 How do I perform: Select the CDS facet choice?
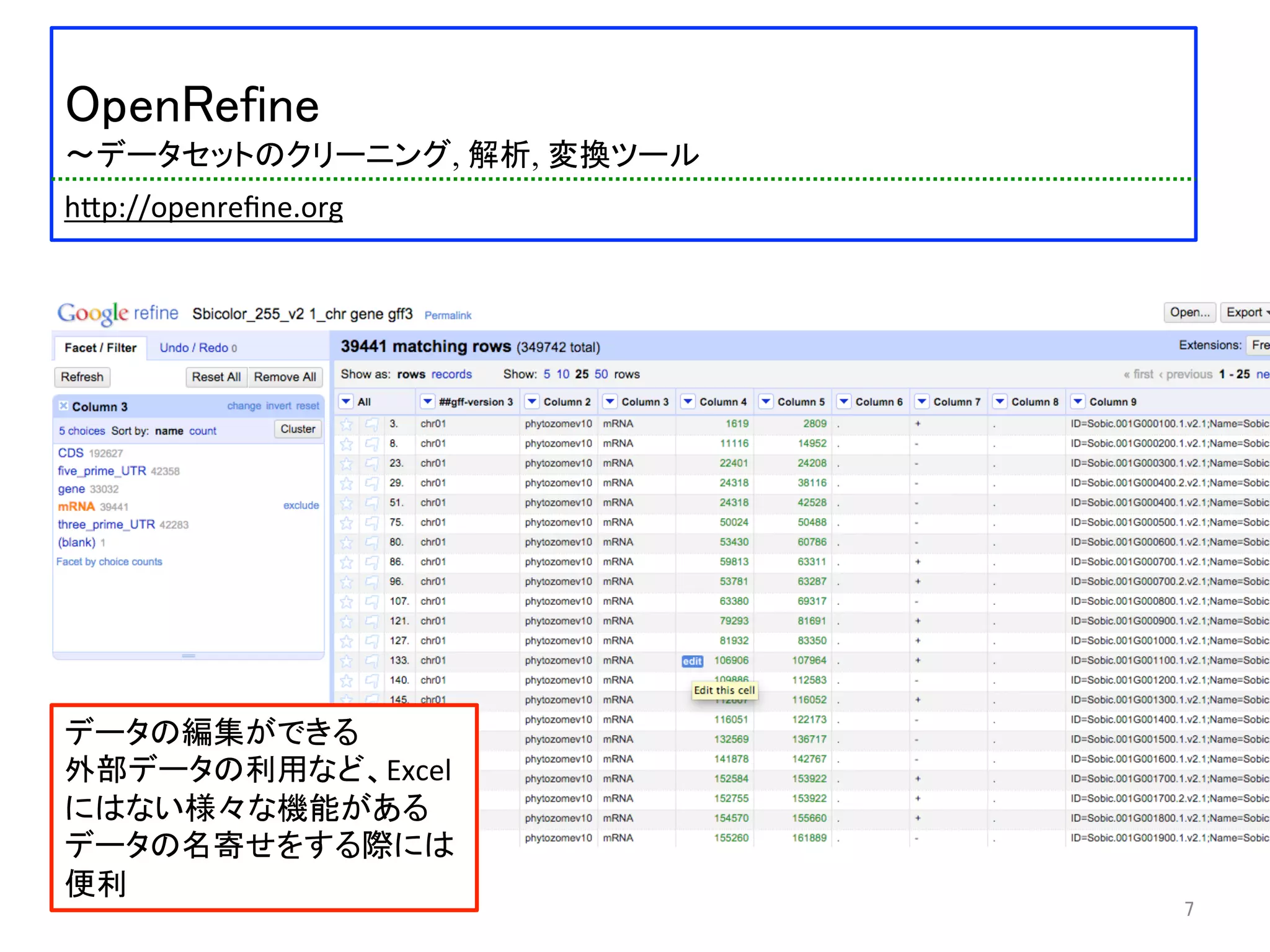[x=71, y=453]
